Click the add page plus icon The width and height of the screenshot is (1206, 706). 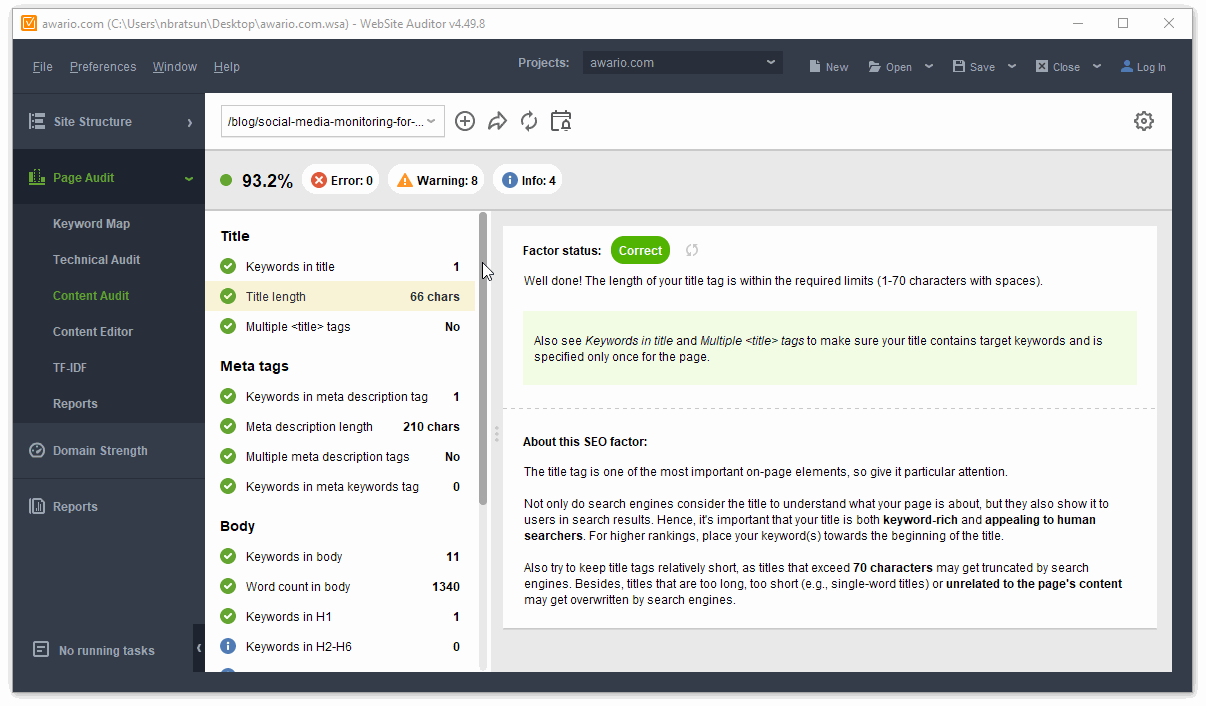pyautogui.click(x=465, y=121)
